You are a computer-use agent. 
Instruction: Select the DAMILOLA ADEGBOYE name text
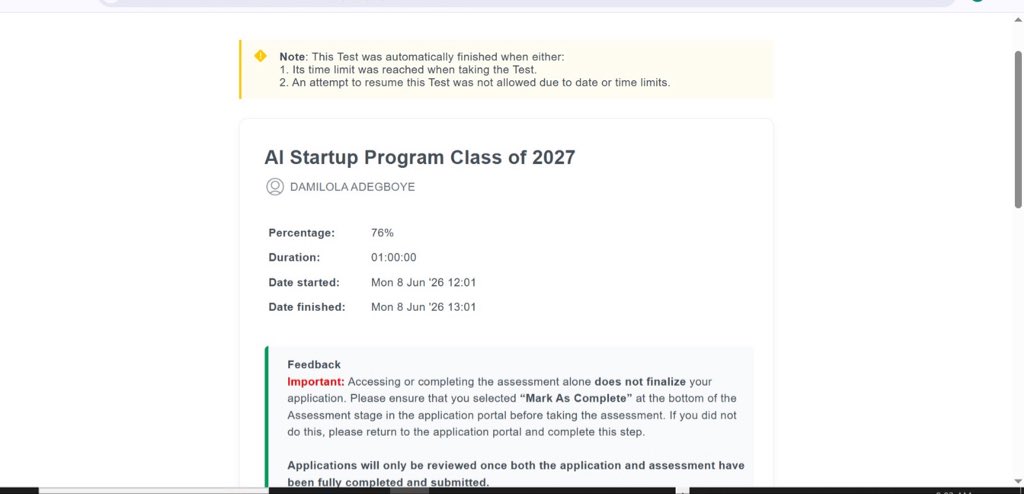click(x=352, y=187)
